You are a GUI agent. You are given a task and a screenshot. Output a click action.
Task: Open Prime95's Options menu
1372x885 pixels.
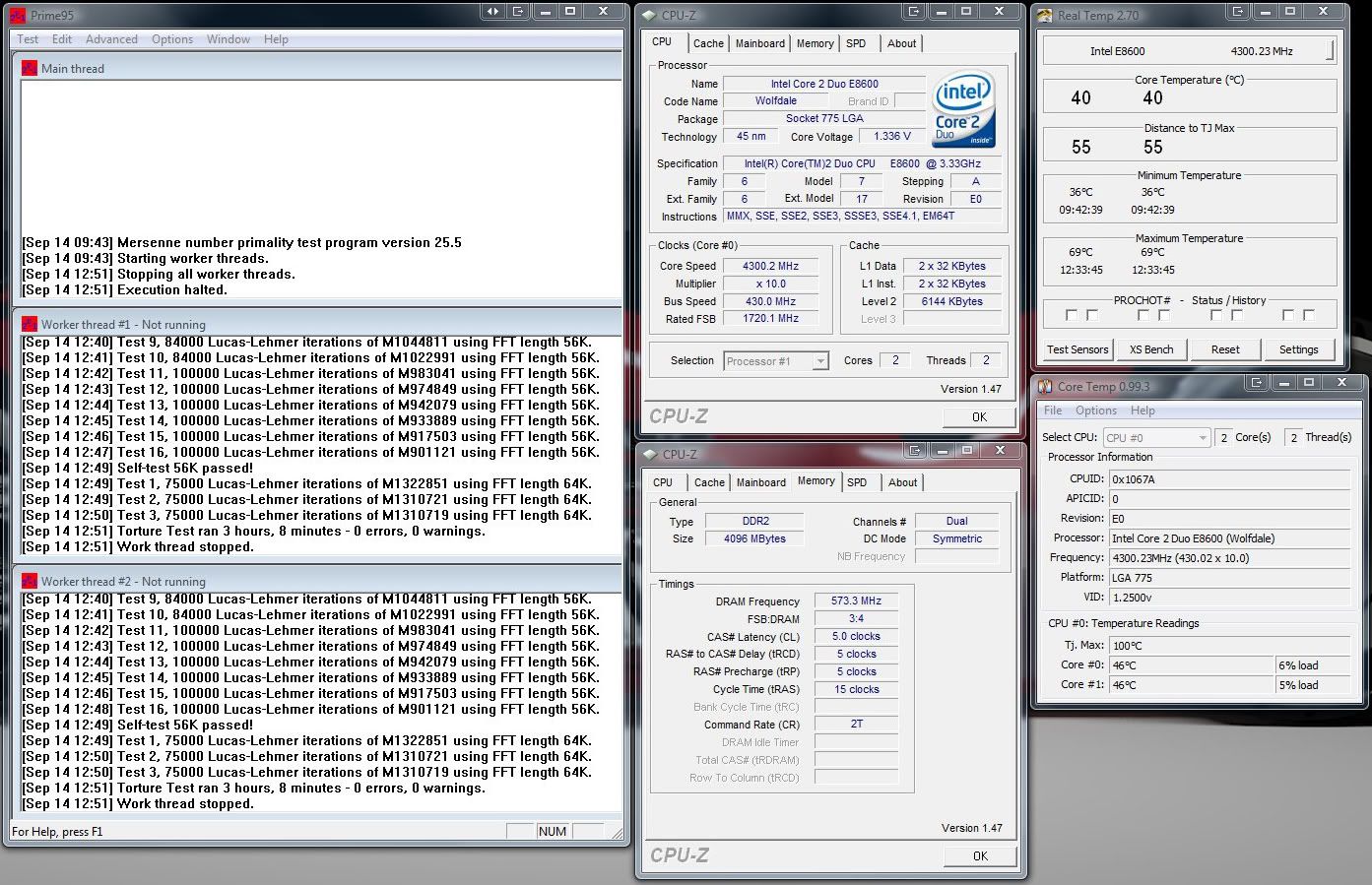pyautogui.click(x=172, y=39)
